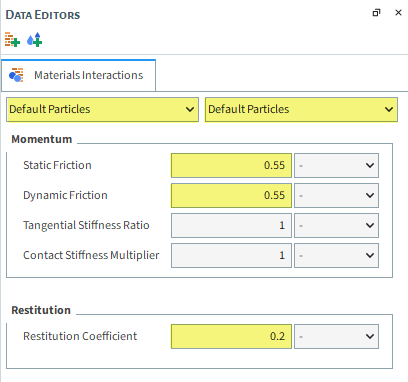Edit the Dynamic Friction value field
408x382 pixels.
[231, 195]
